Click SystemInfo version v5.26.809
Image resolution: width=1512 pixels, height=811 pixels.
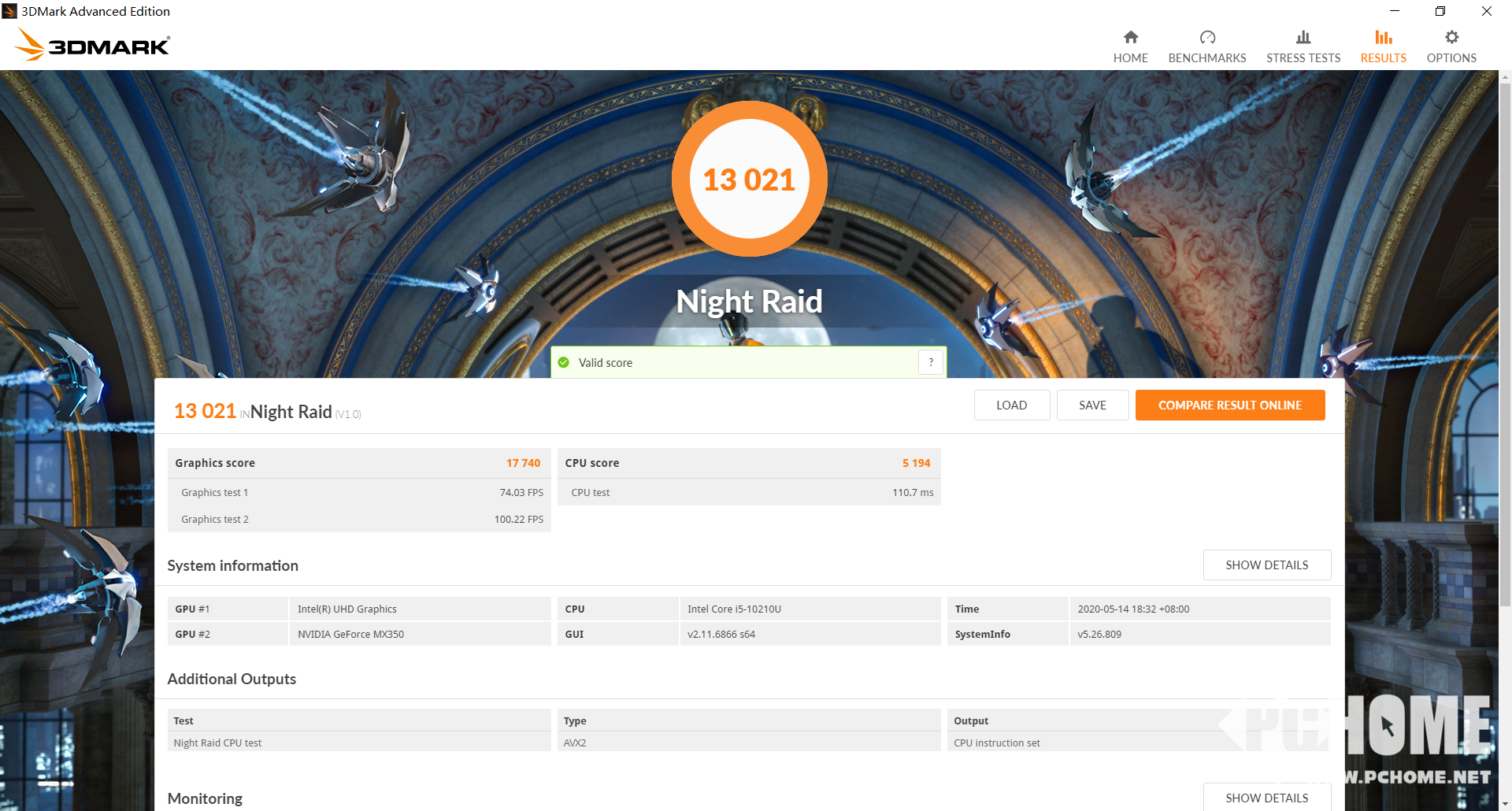[x=1099, y=635]
